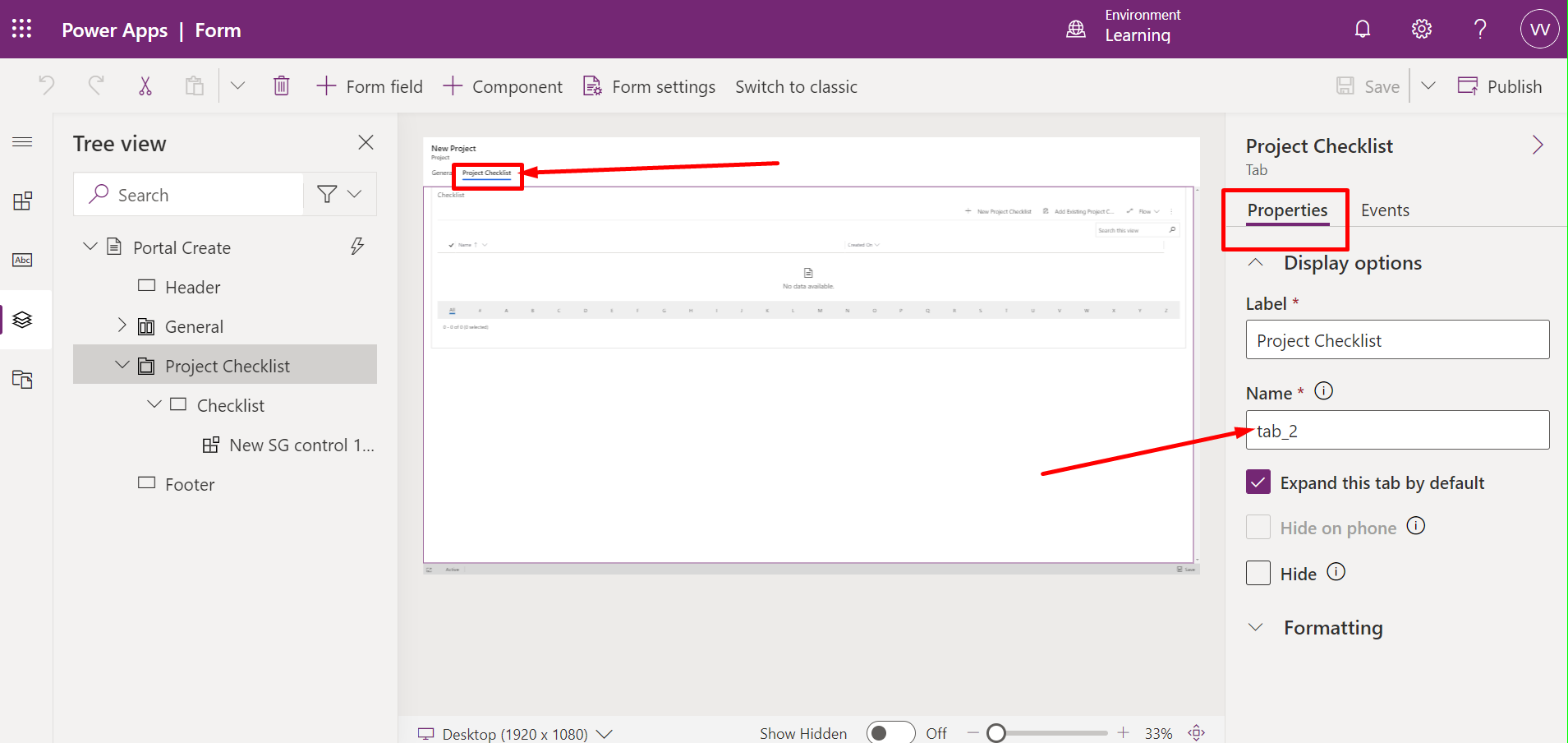Cut the selection with the scissors icon
Image resolution: width=1568 pixels, height=743 pixels.
pos(145,85)
